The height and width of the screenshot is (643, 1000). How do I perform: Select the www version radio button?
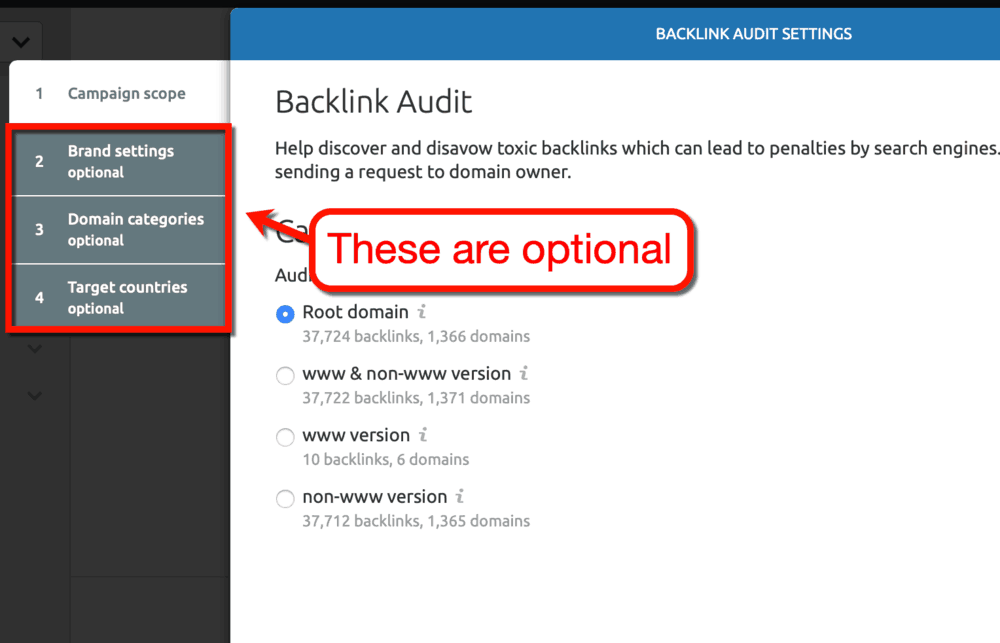pyautogui.click(x=285, y=437)
